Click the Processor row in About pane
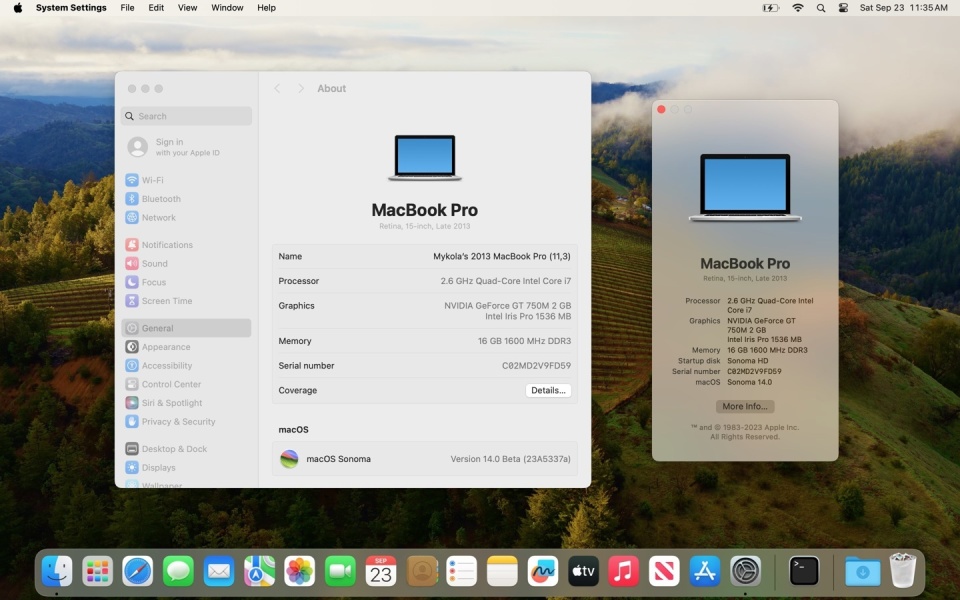 point(424,281)
